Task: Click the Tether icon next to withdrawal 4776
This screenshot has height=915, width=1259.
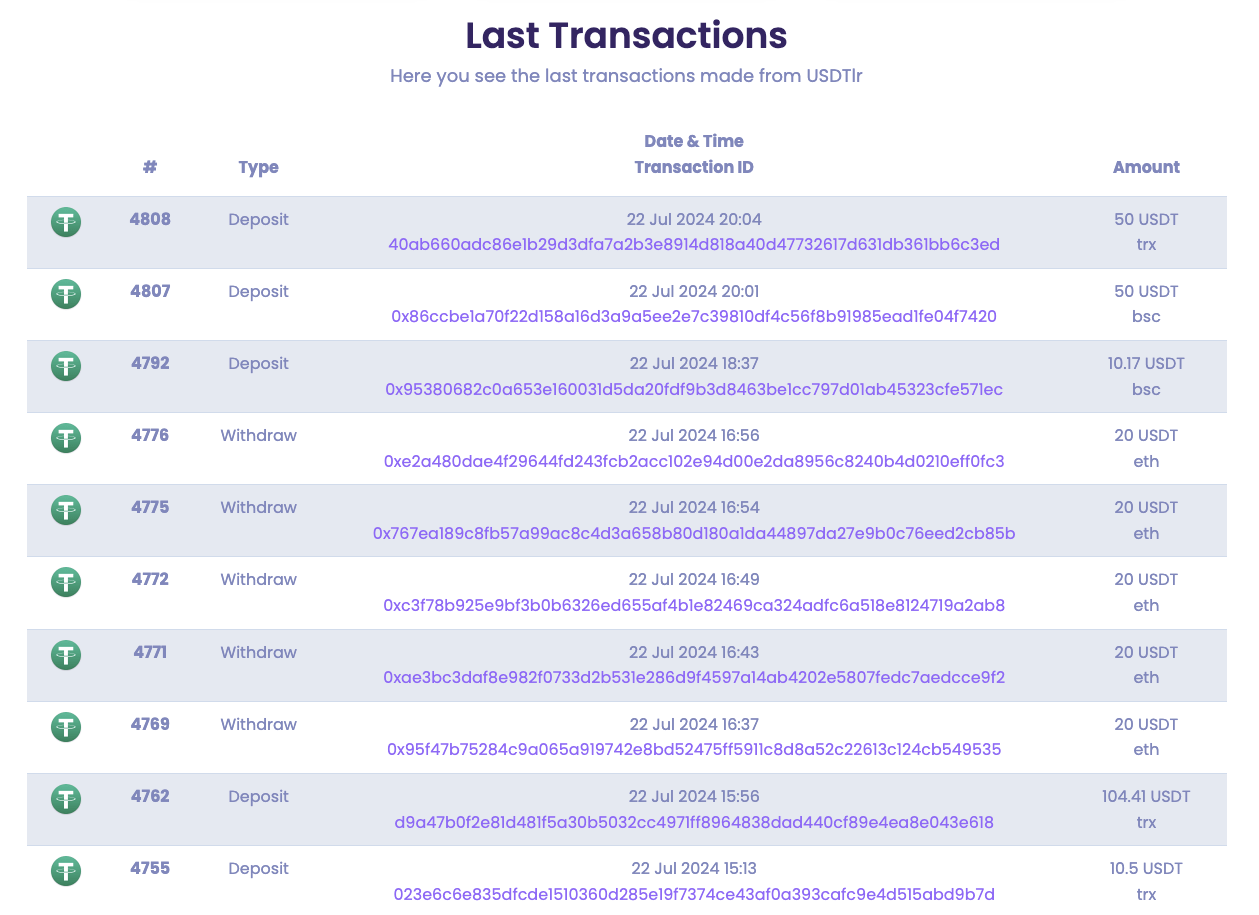Action: (66, 438)
